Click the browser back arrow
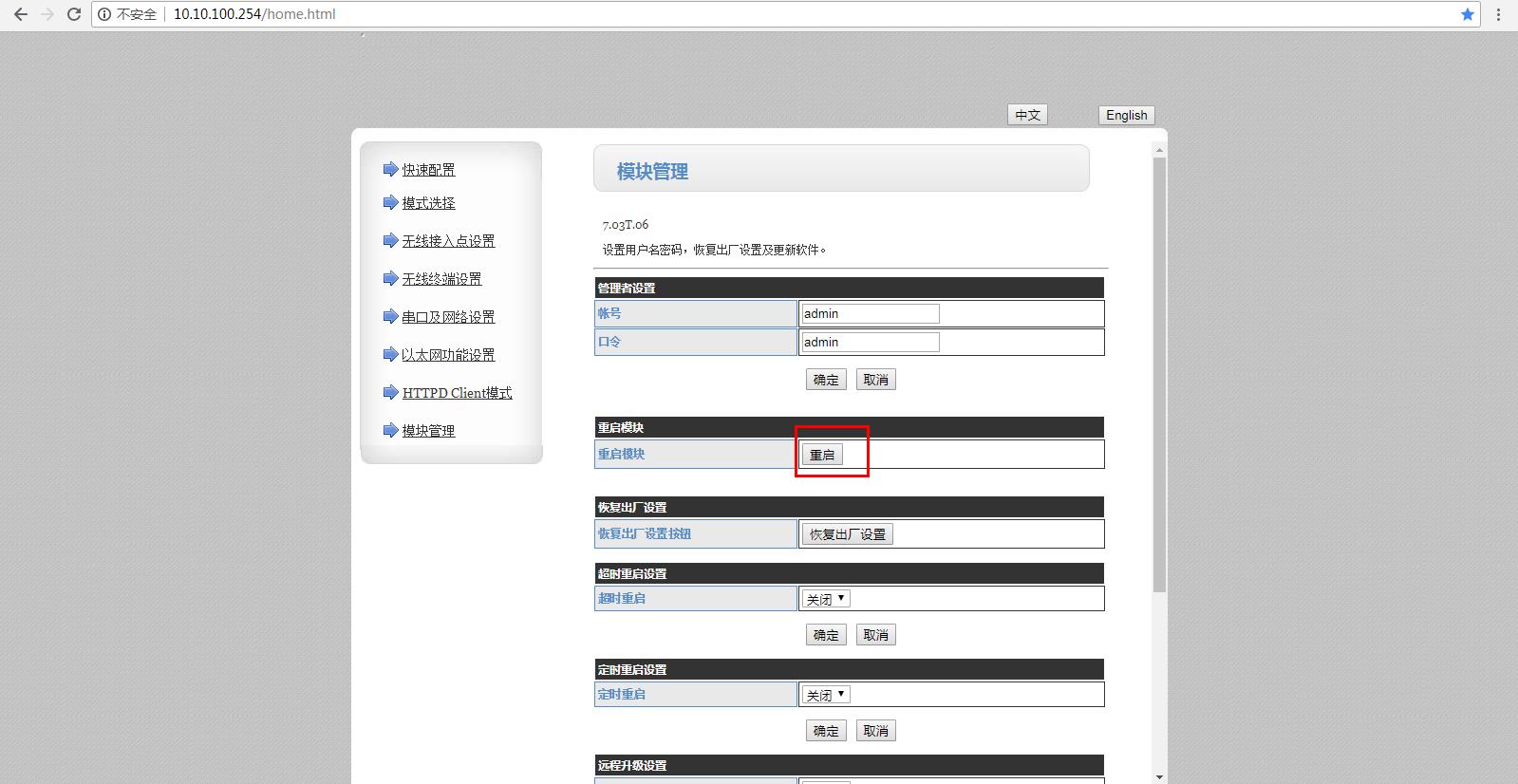Screen dimensions: 1518x784 point(20,14)
